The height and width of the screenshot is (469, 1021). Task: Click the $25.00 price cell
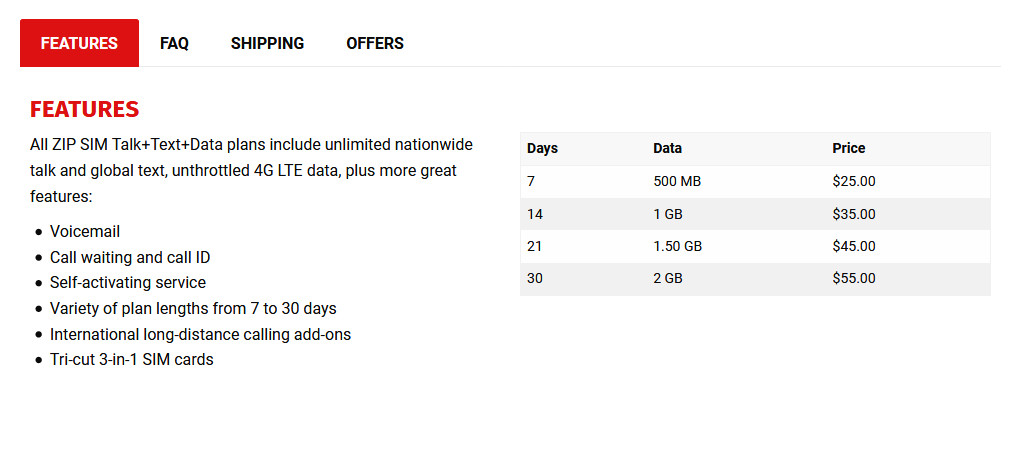pos(854,182)
